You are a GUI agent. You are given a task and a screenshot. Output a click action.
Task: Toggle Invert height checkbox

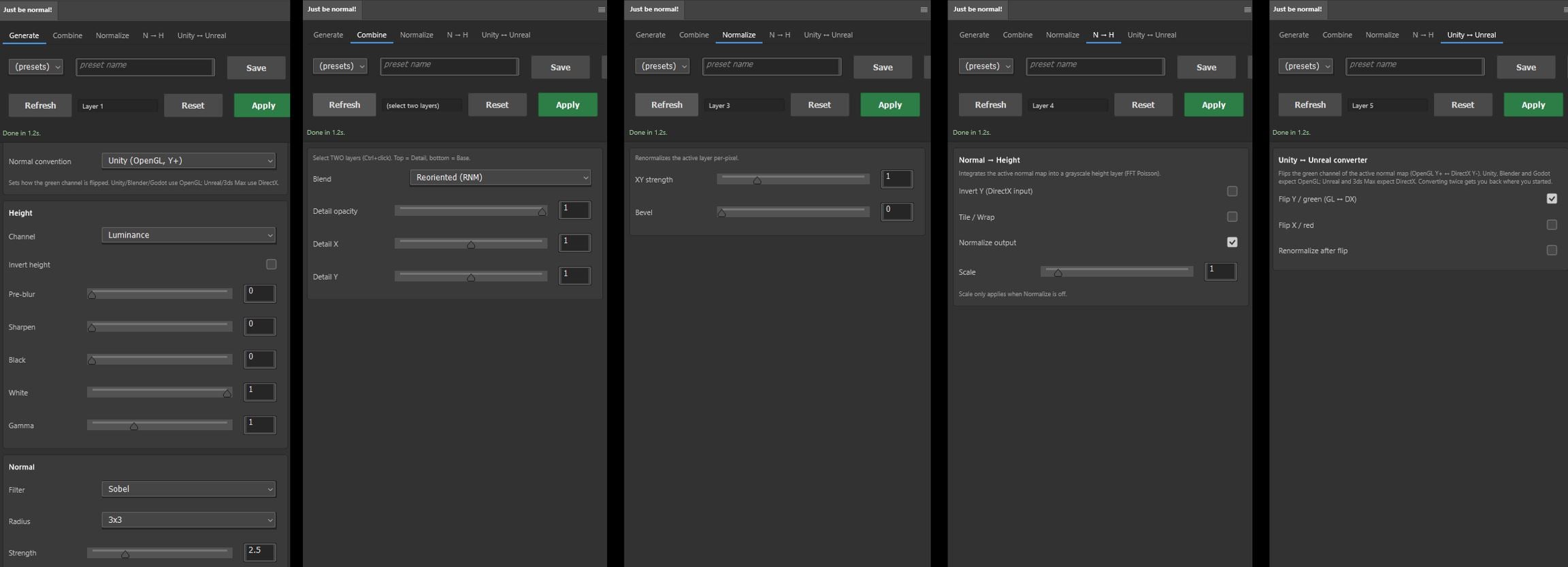click(271, 264)
